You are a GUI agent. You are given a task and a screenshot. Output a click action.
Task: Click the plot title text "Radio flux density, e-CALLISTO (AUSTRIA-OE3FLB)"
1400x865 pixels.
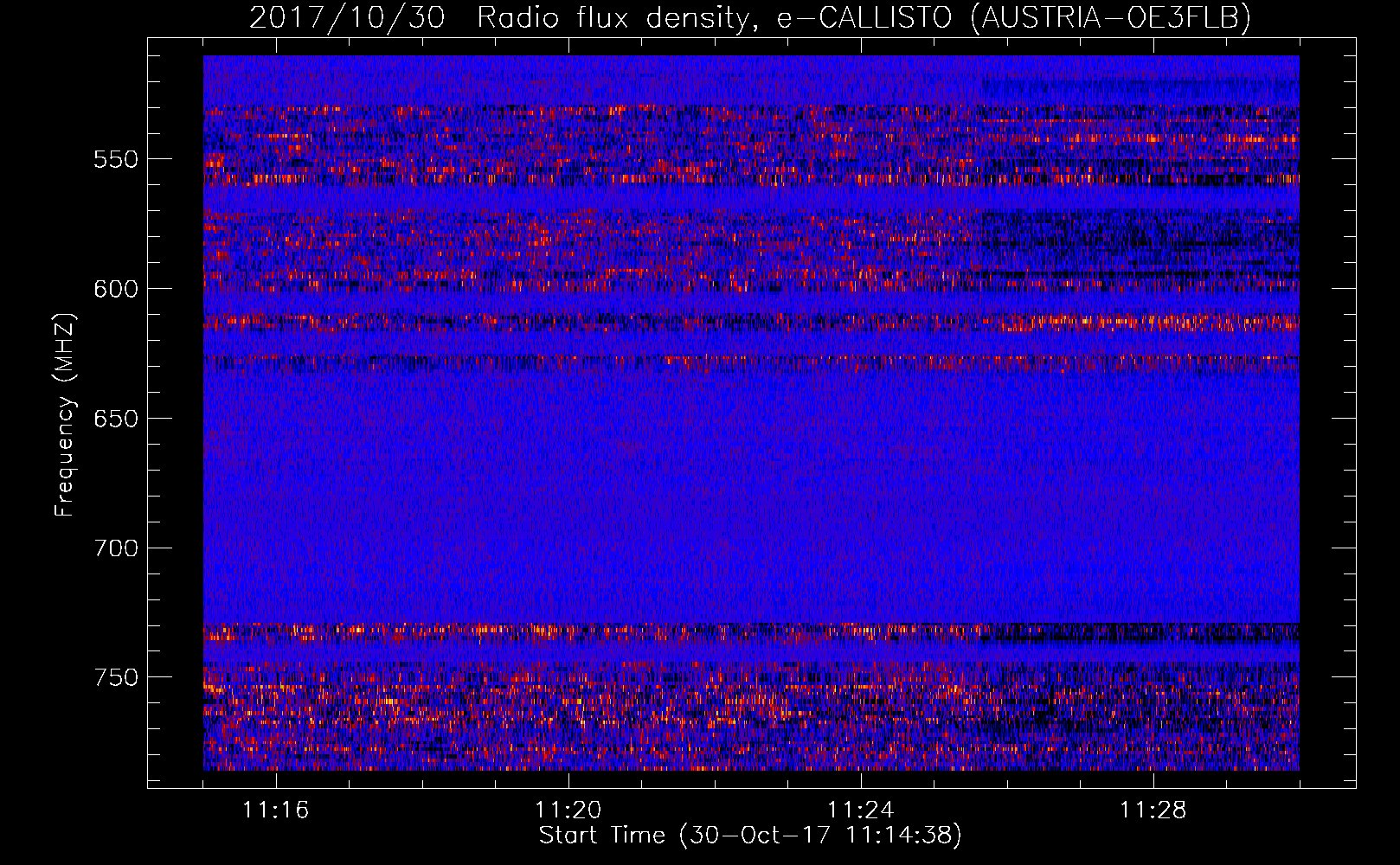[864, 18]
